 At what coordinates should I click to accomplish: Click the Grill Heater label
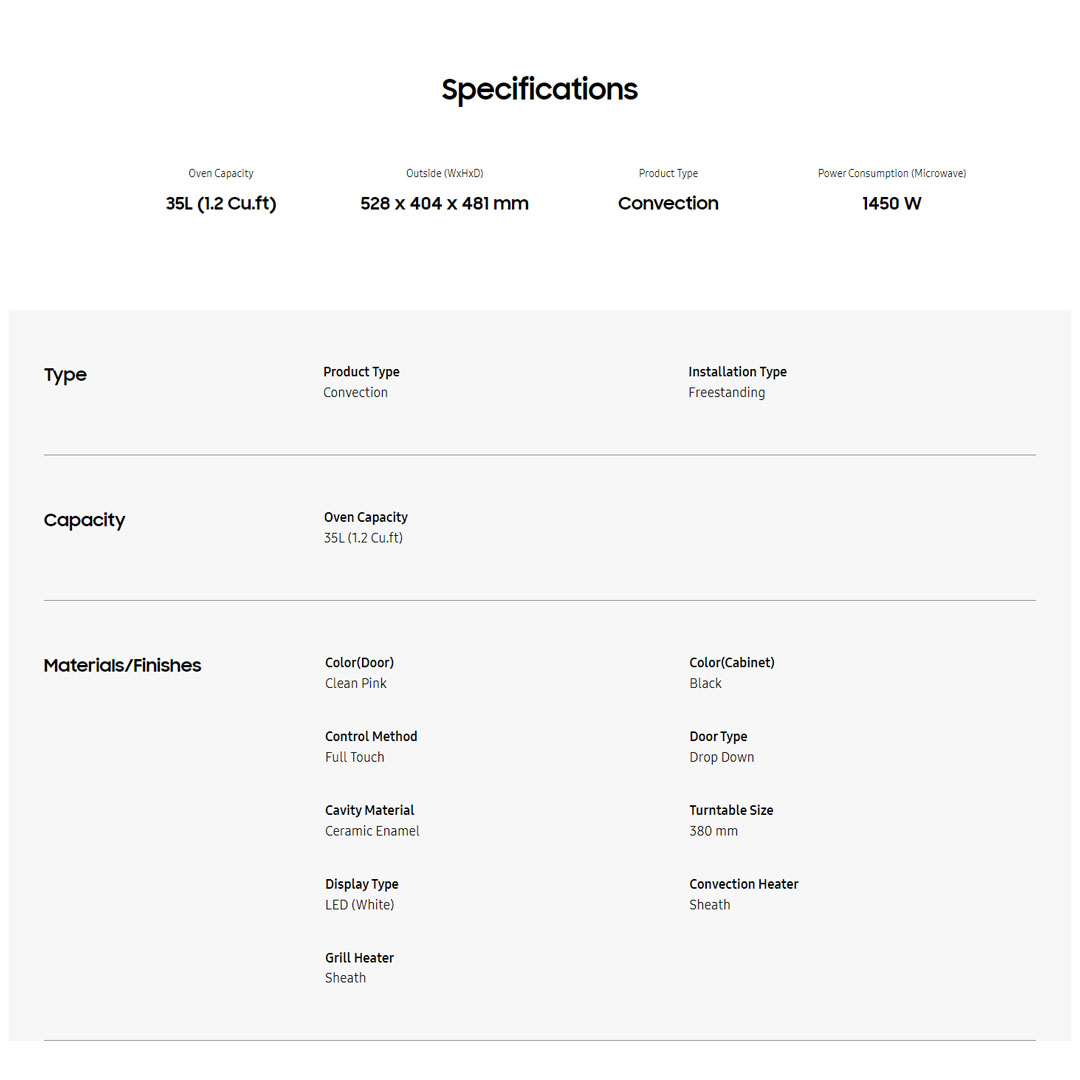tap(359, 958)
